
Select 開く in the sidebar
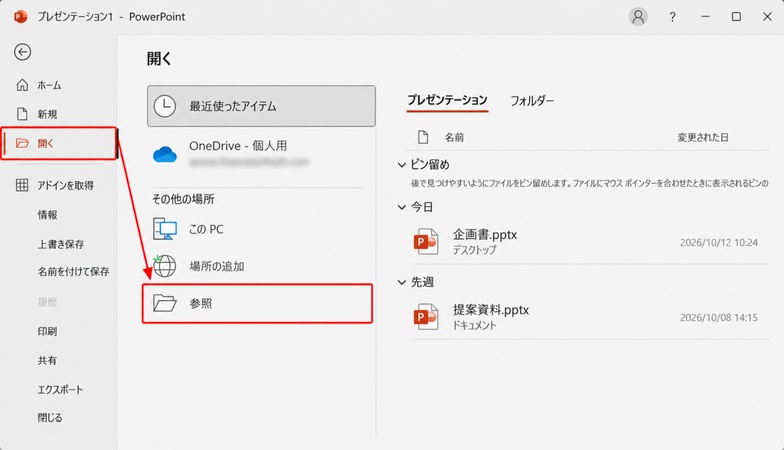(59, 144)
